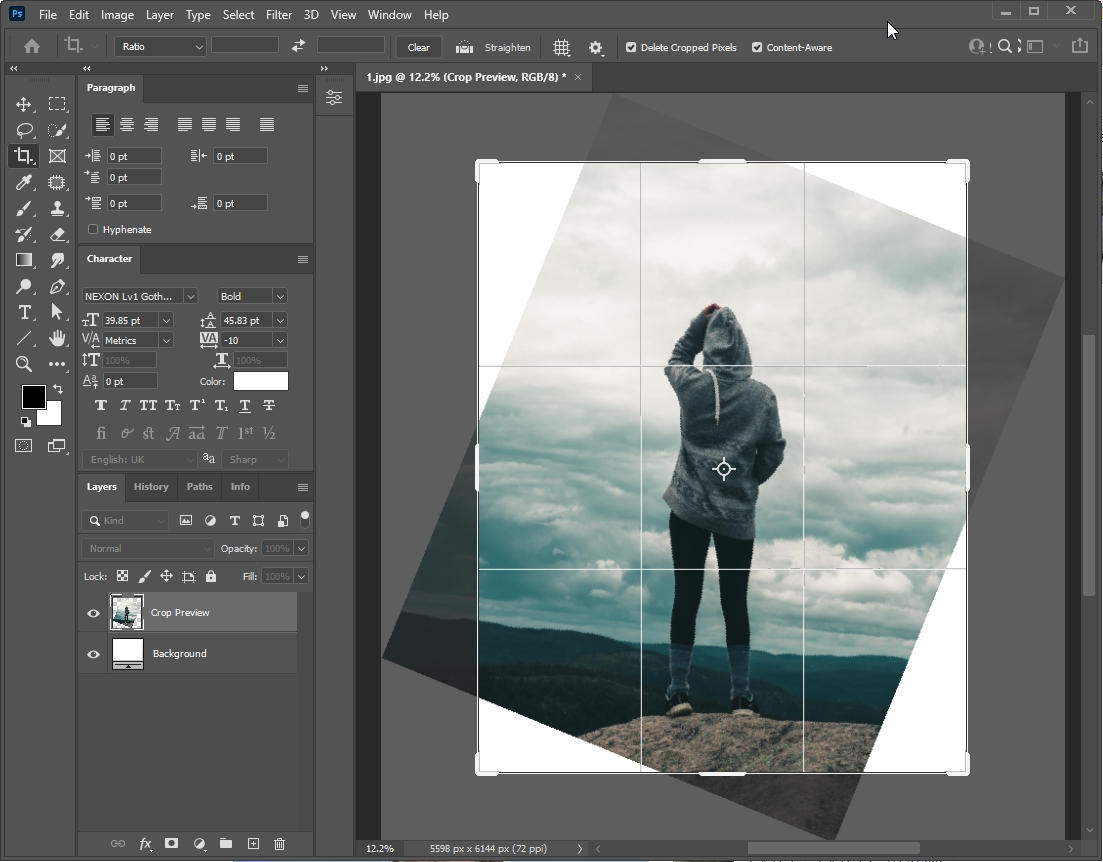Select the Hand tool
This screenshot has height=862, width=1103.
click(57, 338)
